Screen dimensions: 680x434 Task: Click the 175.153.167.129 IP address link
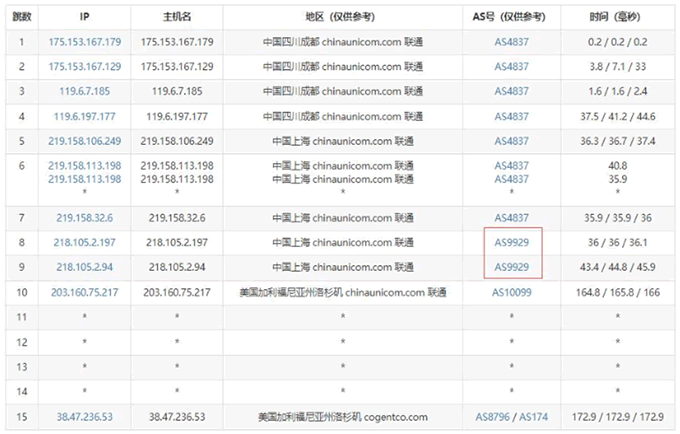pos(85,66)
